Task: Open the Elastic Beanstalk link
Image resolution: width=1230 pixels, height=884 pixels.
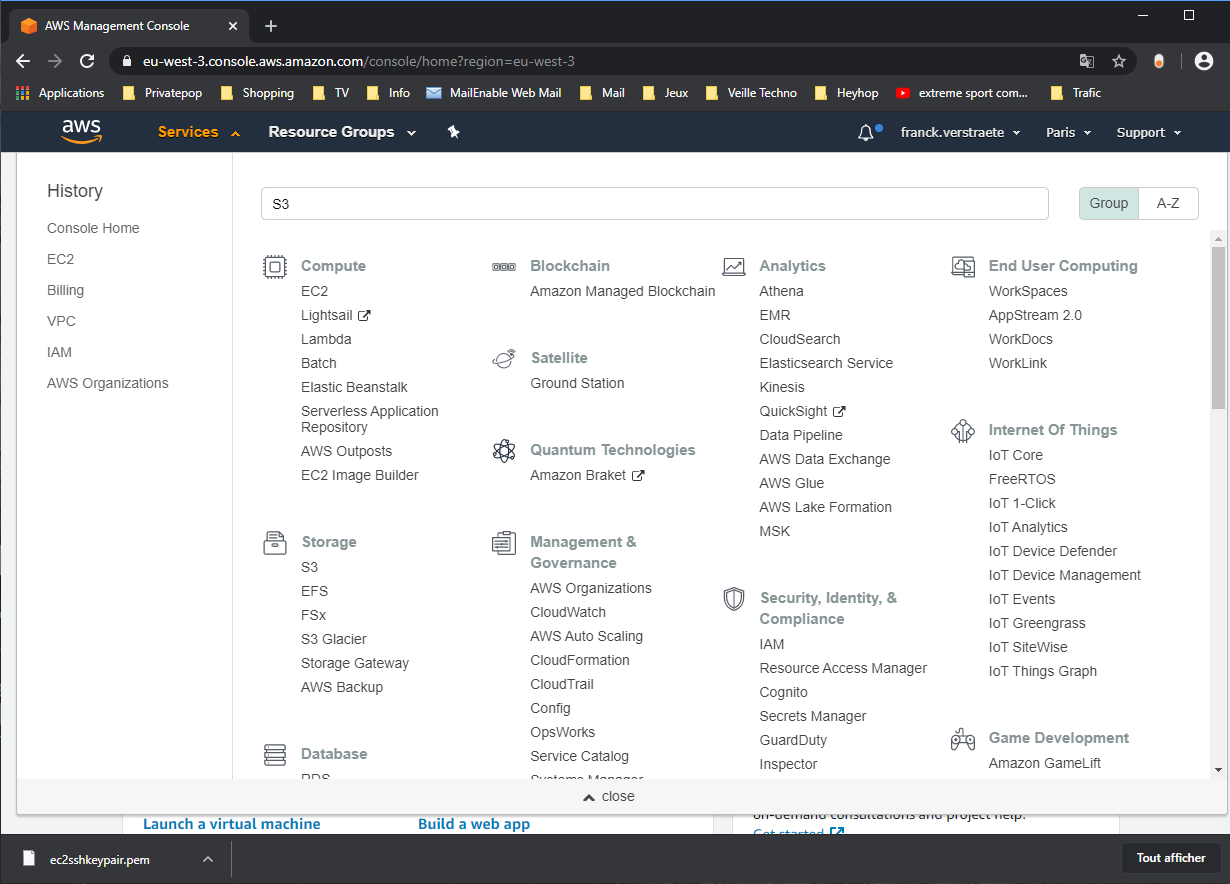Action: [x=354, y=387]
